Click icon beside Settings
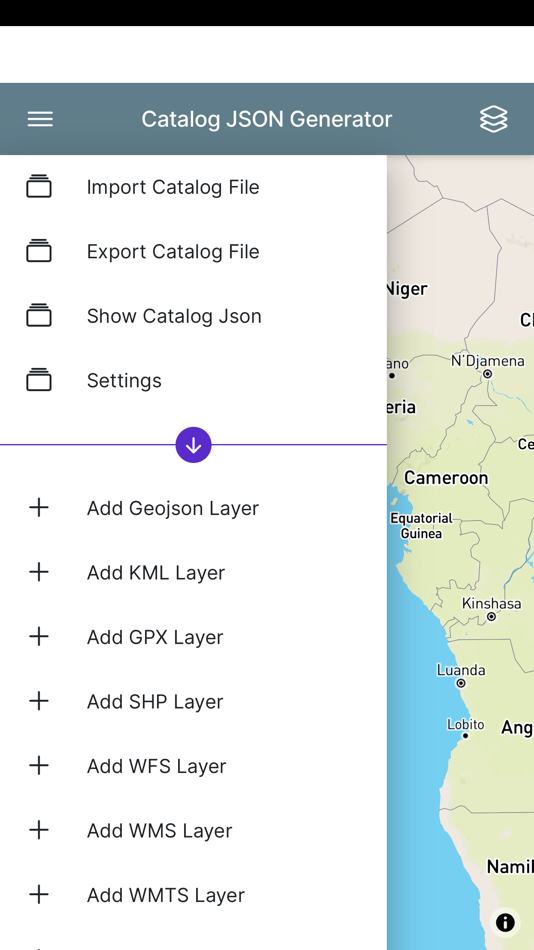The image size is (534, 950). pos(39,380)
